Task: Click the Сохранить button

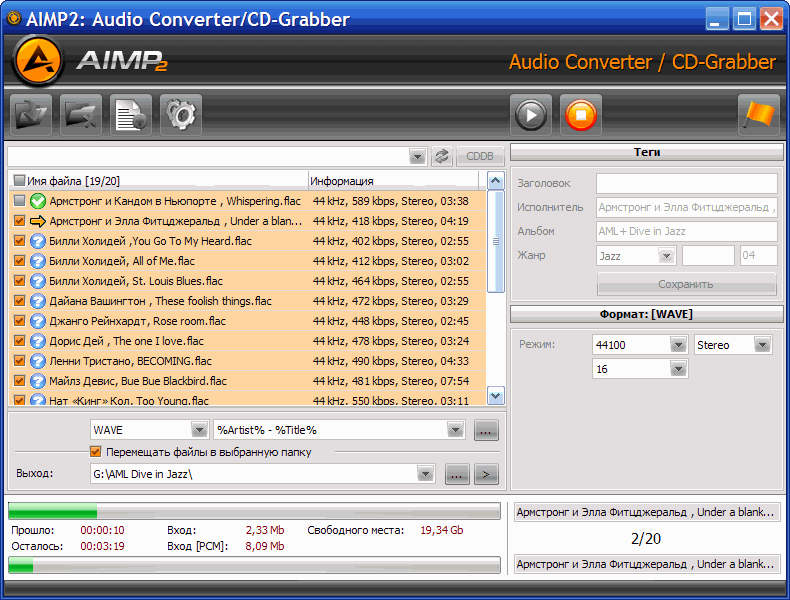Action: point(686,284)
